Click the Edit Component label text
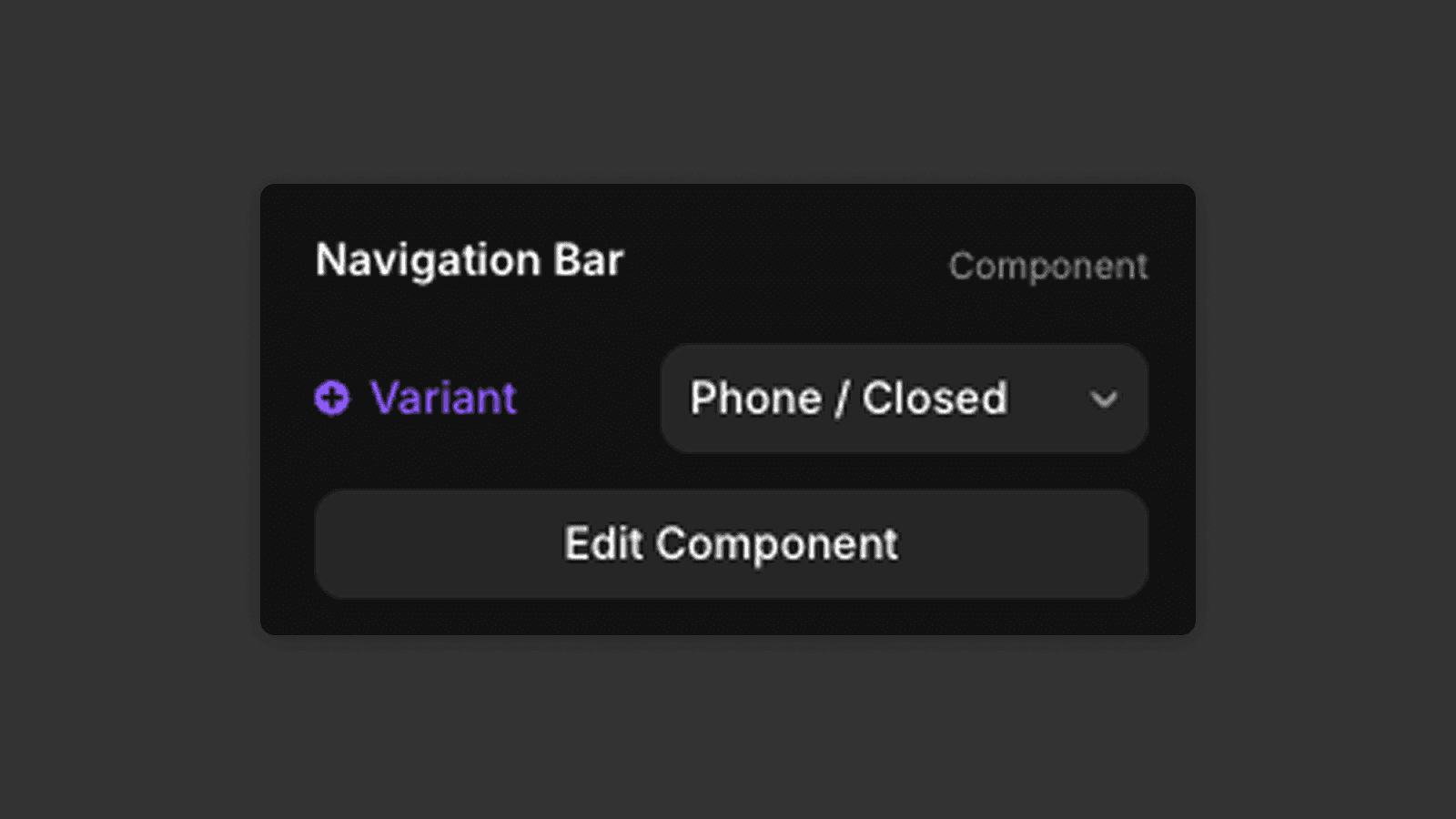 tap(731, 544)
